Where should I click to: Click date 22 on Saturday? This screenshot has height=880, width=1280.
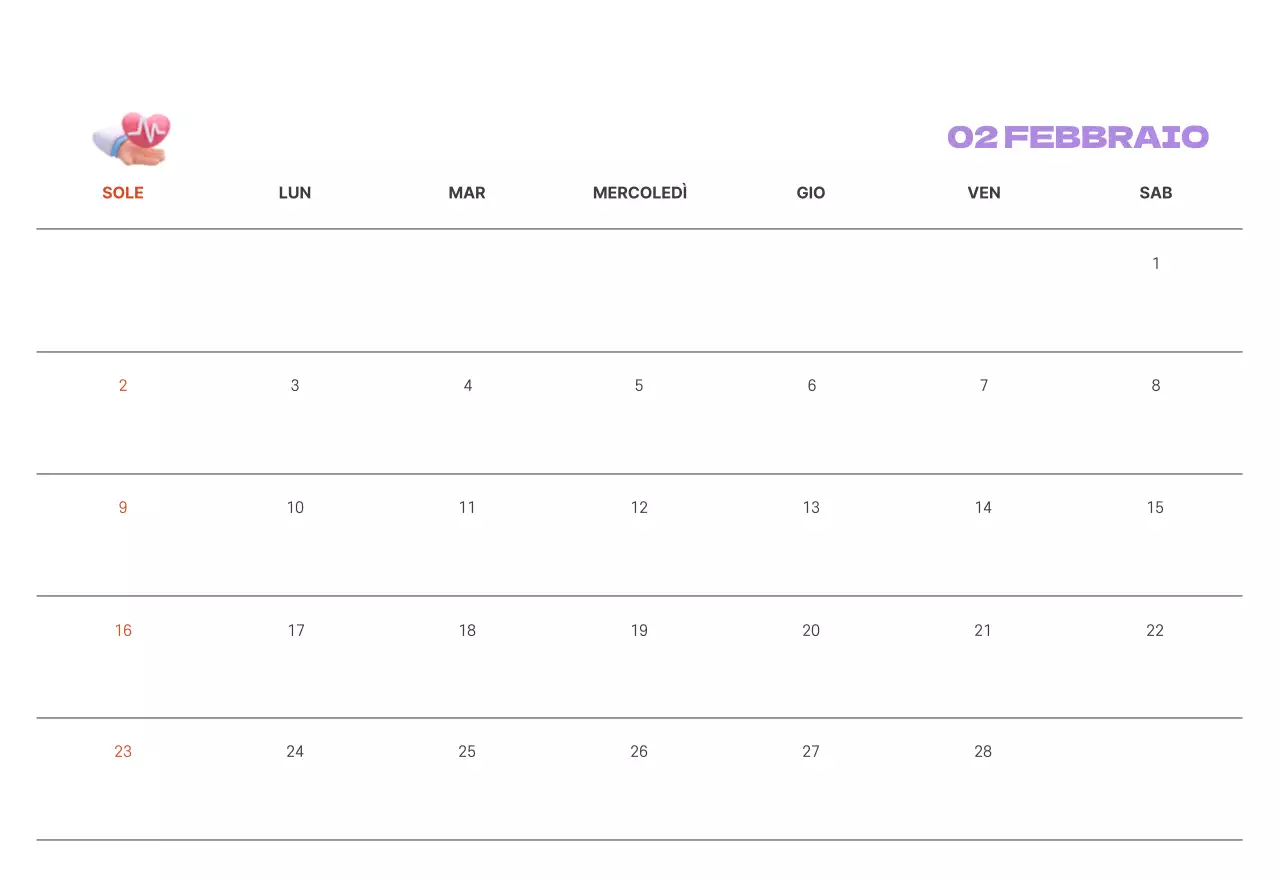(x=1155, y=631)
